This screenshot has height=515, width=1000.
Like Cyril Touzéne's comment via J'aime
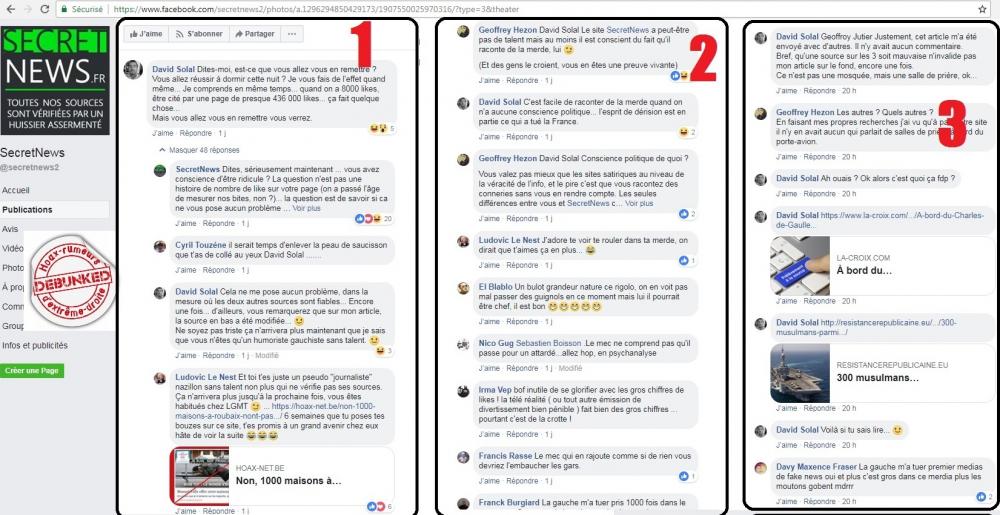click(x=186, y=270)
